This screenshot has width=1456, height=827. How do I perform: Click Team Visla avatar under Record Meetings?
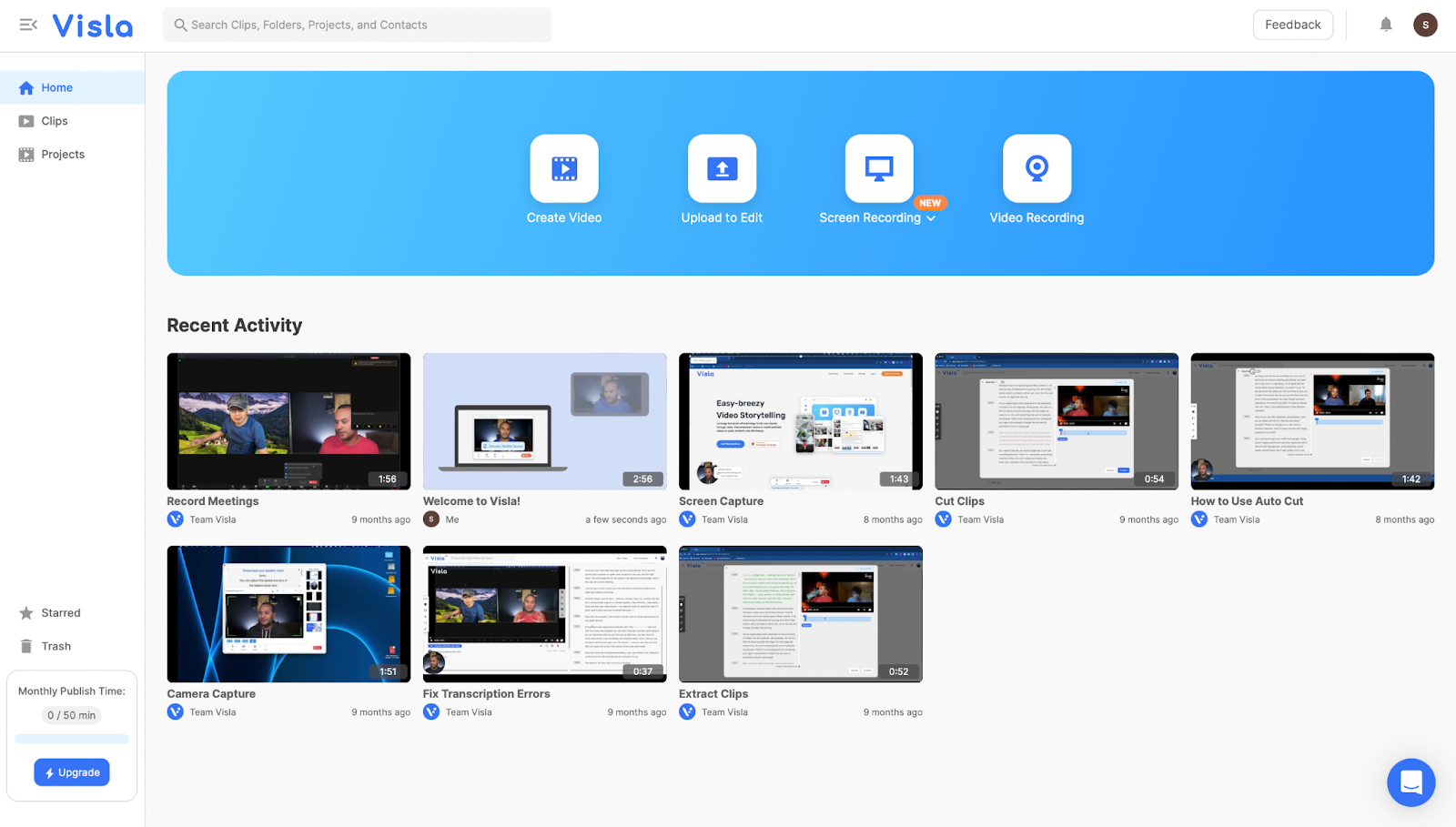click(176, 519)
